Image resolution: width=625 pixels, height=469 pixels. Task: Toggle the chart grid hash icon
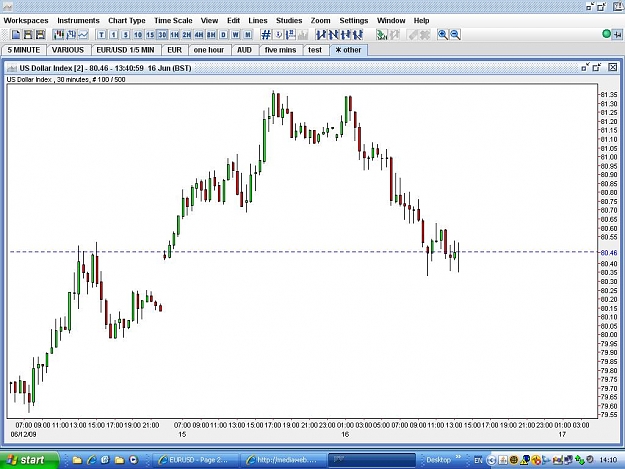tap(266, 35)
